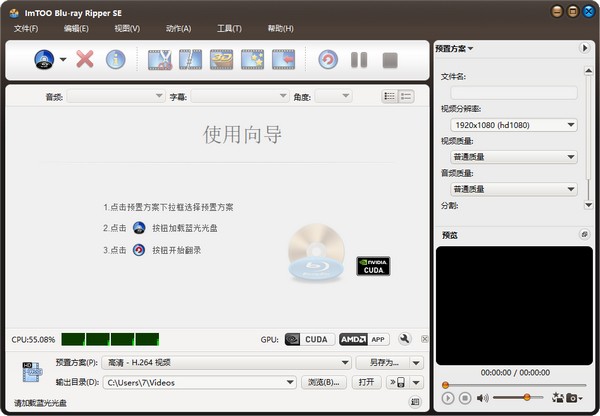Viewport: 600px width, 416px height.
Task: Click the 3D conversion toolbar icon
Action: (x=221, y=60)
